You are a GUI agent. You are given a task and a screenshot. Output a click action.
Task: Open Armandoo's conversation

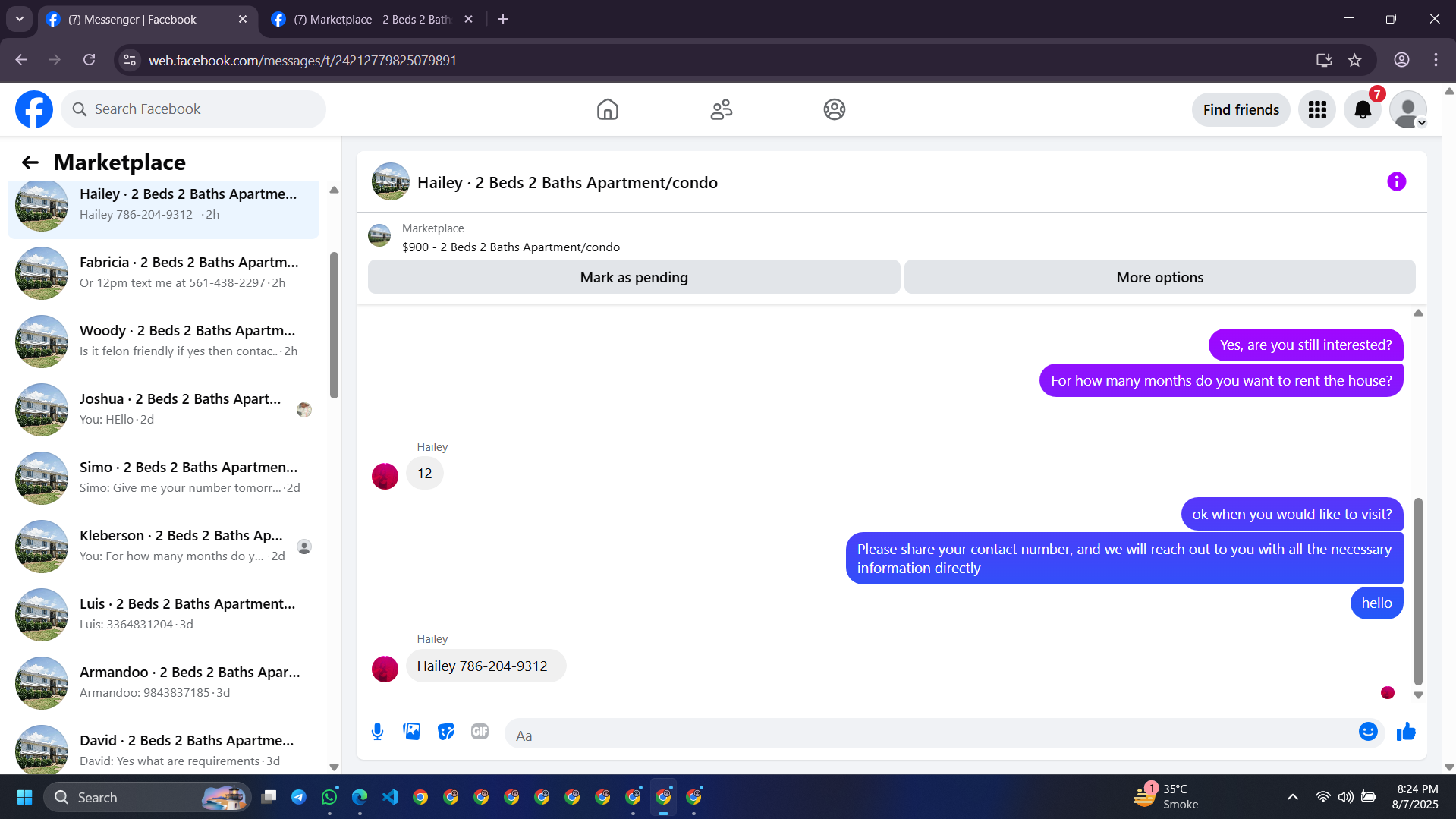[x=163, y=683]
